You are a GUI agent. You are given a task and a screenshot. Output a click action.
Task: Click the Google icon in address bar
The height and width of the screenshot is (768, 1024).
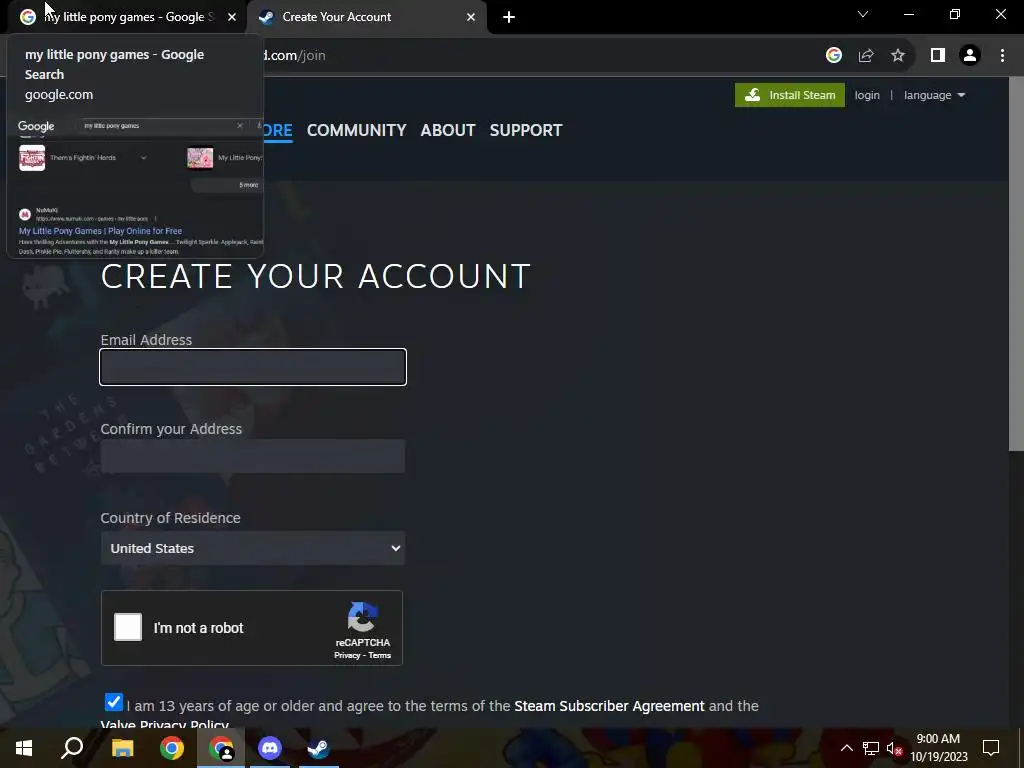pos(833,56)
